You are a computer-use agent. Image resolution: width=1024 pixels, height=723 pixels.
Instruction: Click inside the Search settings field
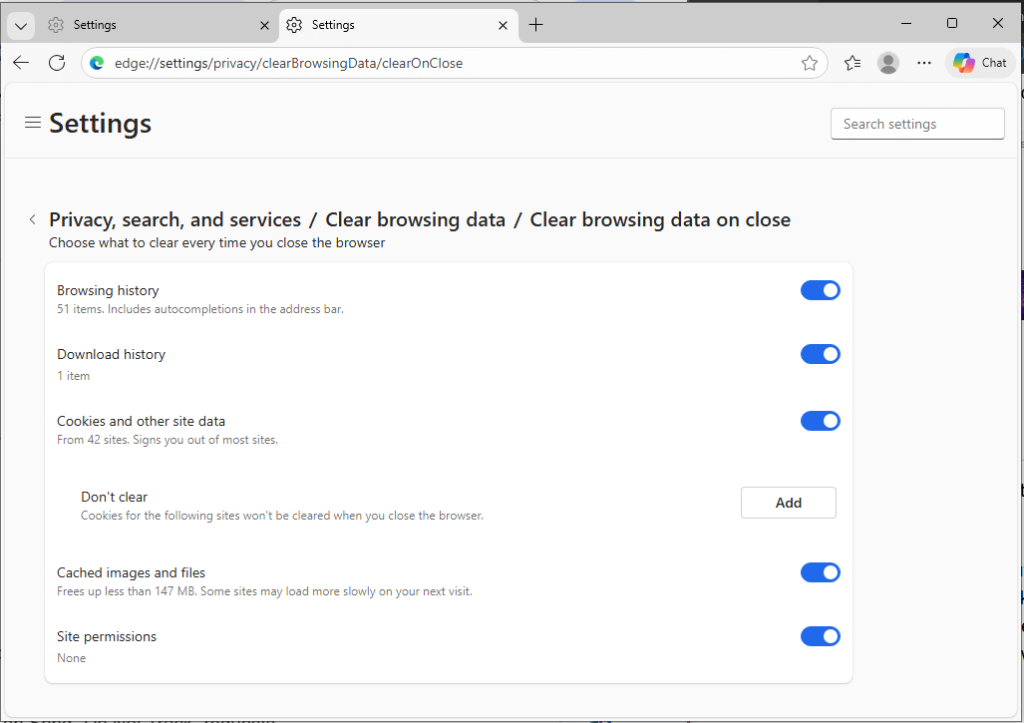point(916,123)
